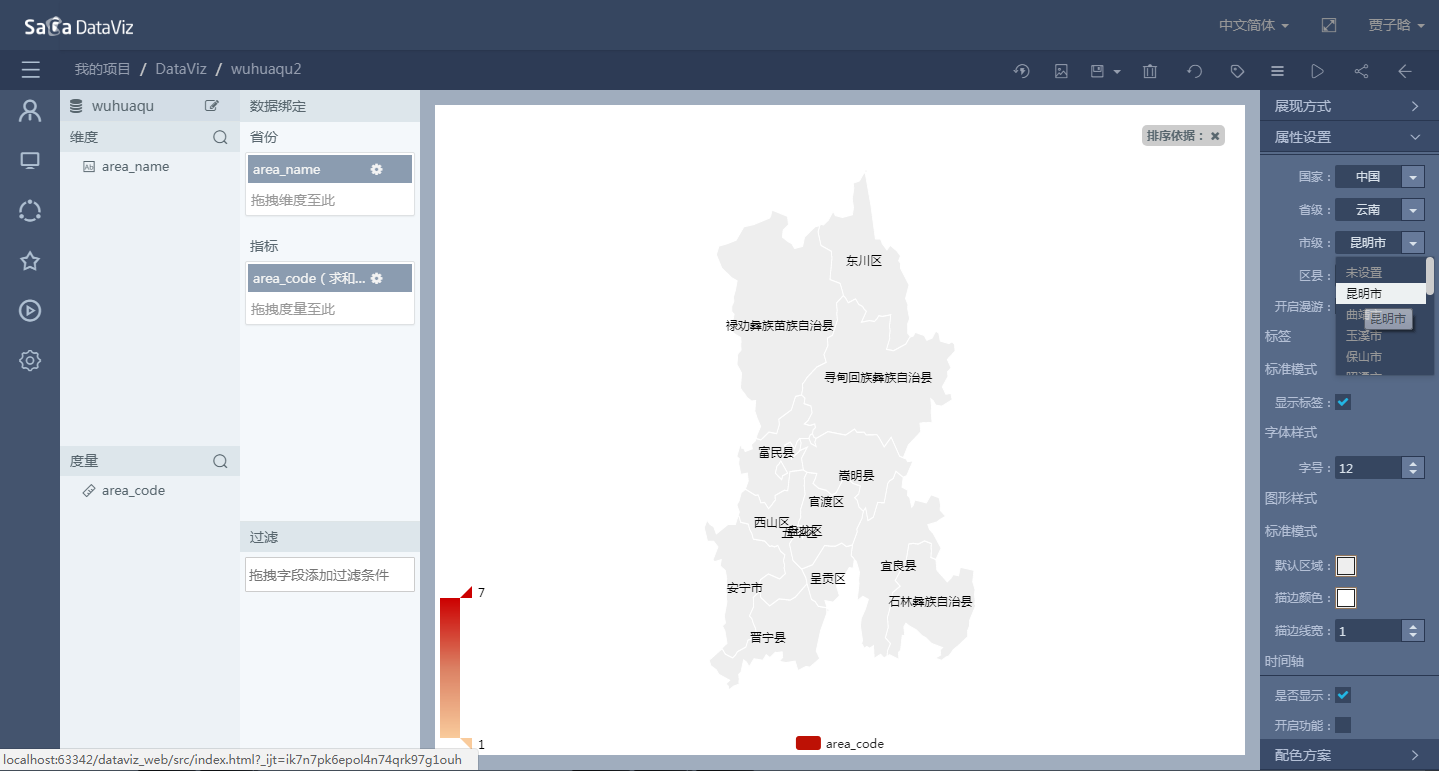Select 保山市 in the city list
Image resolution: width=1439 pixels, height=771 pixels.
pyautogui.click(x=1380, y=356)
